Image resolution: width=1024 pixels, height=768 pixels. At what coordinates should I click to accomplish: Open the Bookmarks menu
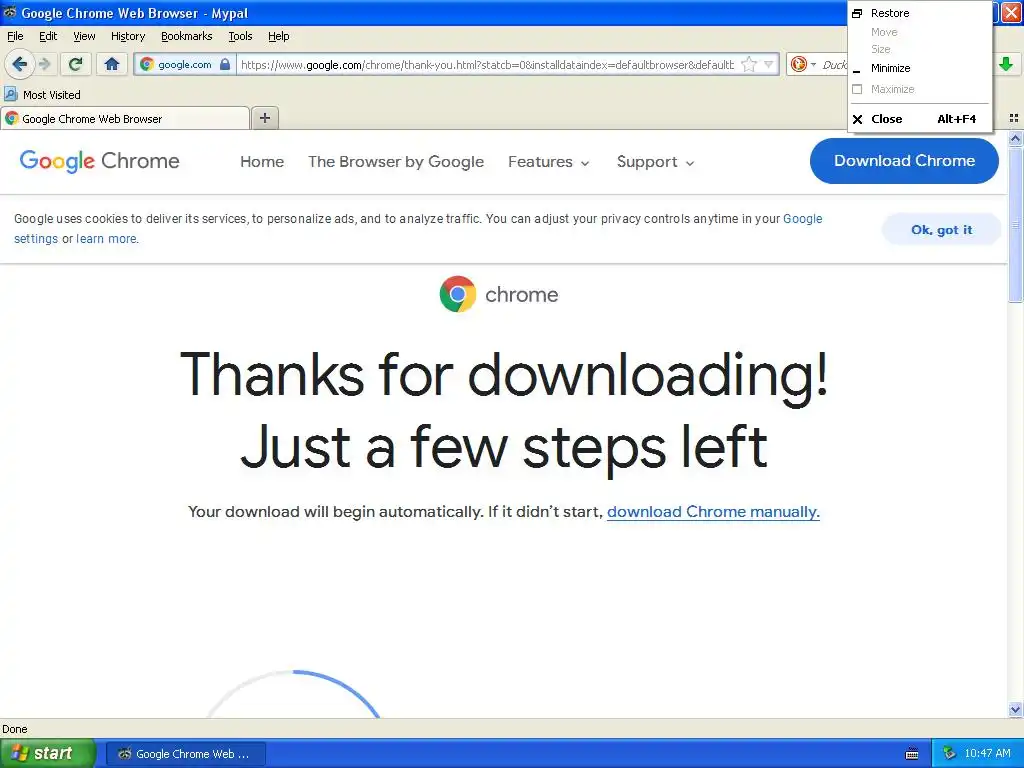(186, 36)
